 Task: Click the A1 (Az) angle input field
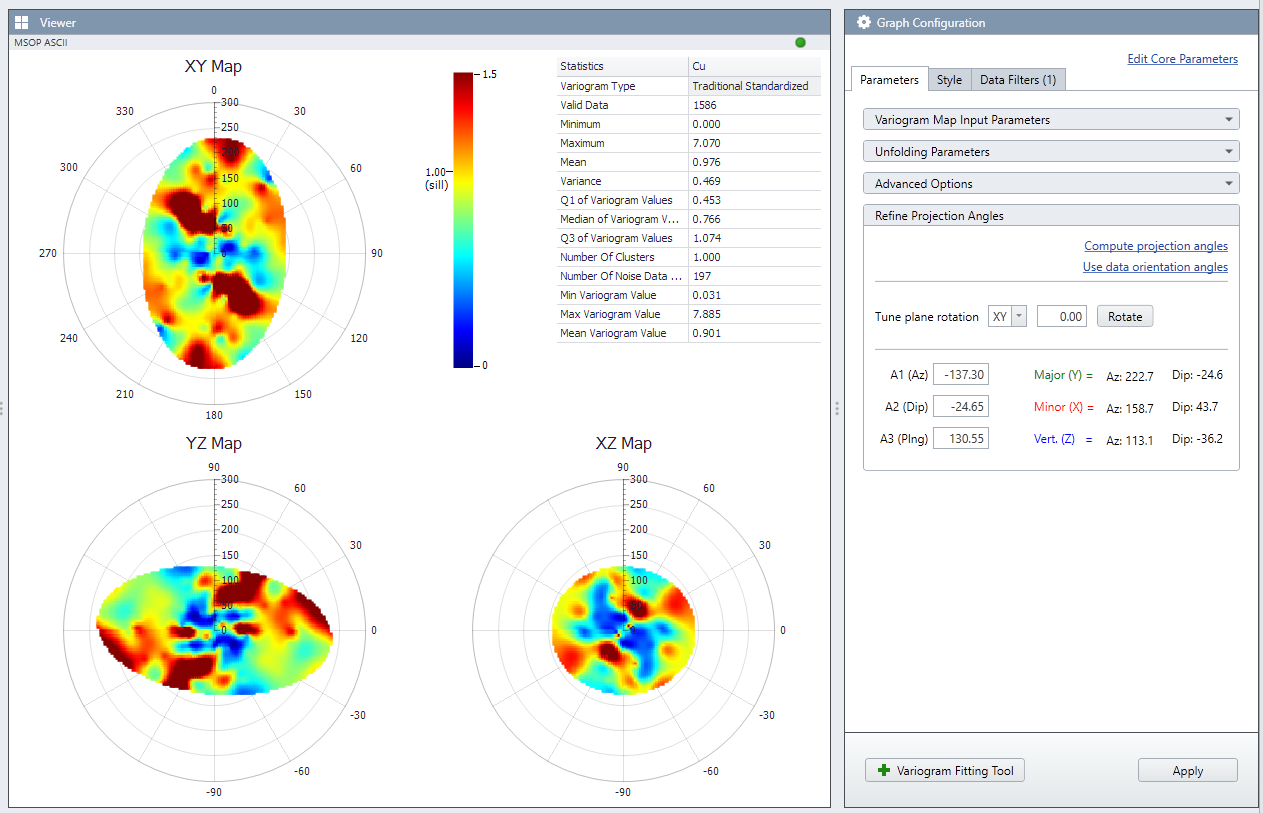960,375
